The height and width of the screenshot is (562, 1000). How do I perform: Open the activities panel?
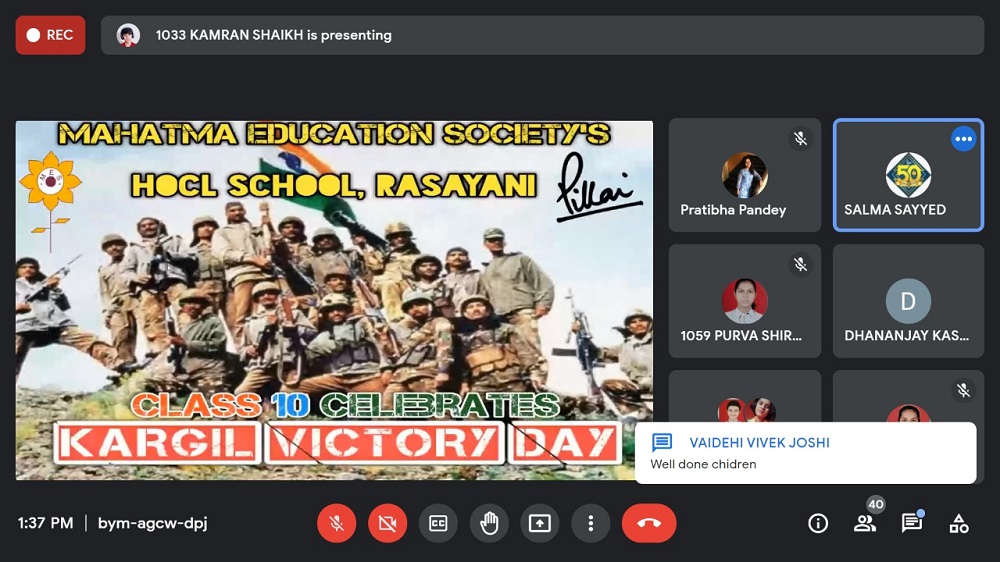(x=959, y=523)
